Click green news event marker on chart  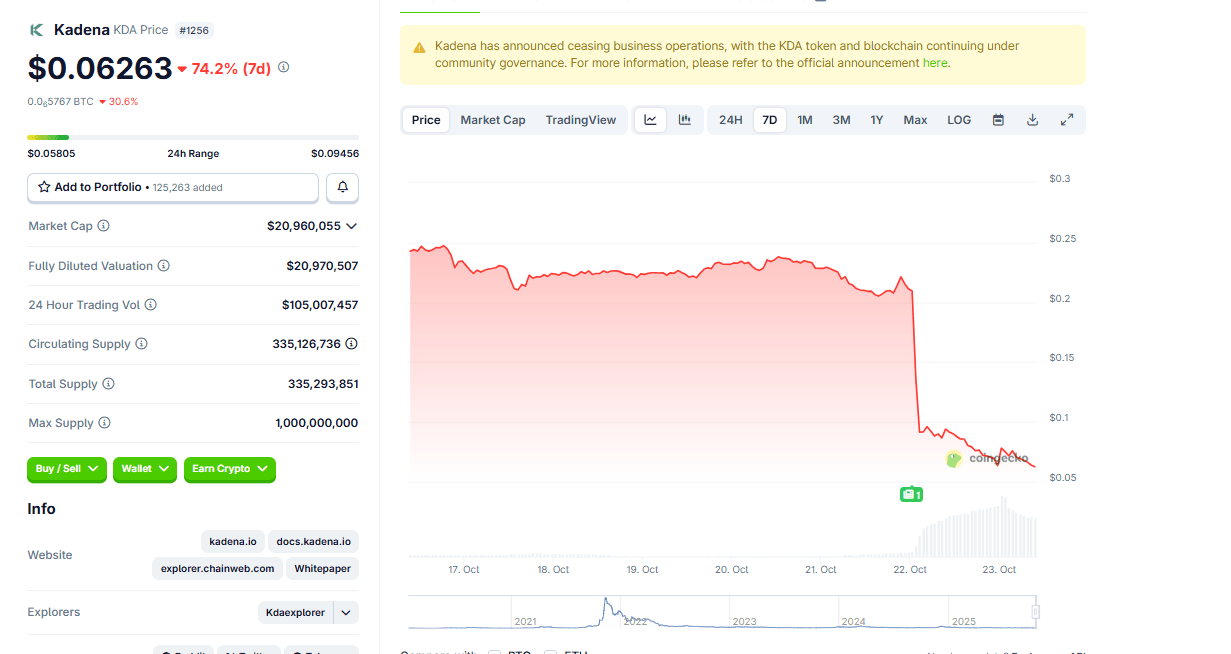910,494
